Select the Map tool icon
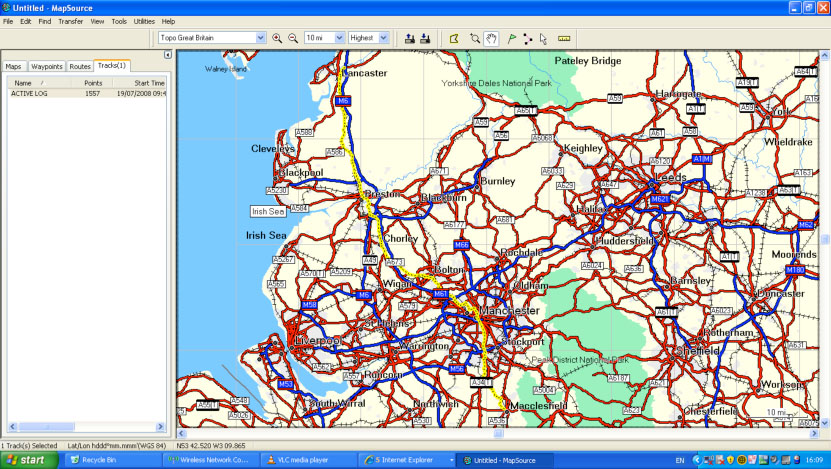Viewport: 831px width, 469px height. (454, 38)
